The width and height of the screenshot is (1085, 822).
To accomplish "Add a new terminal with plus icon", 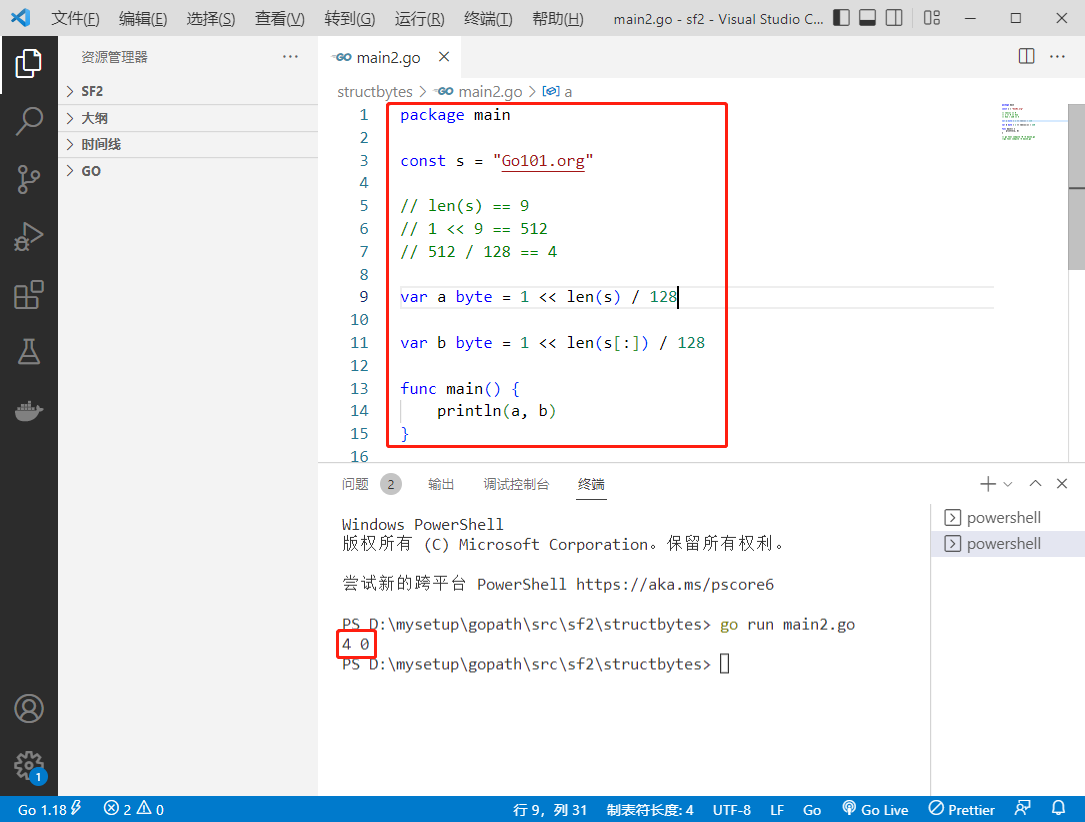I will tap(987, 484).
